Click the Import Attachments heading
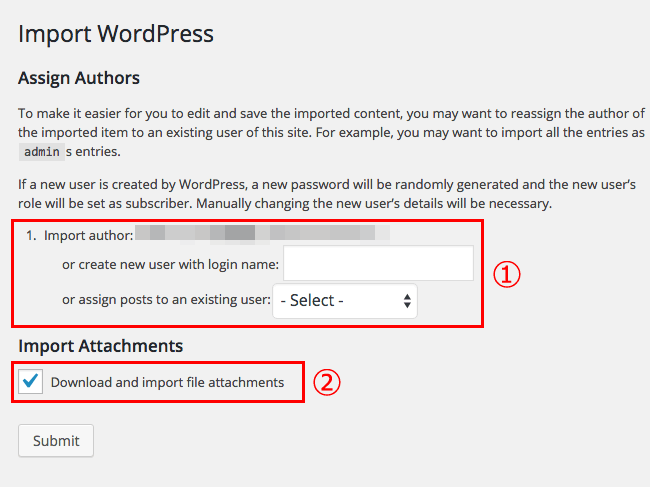The width and height of the screenshot is (650, 487). pyautogui.click(x=101, y=346)
